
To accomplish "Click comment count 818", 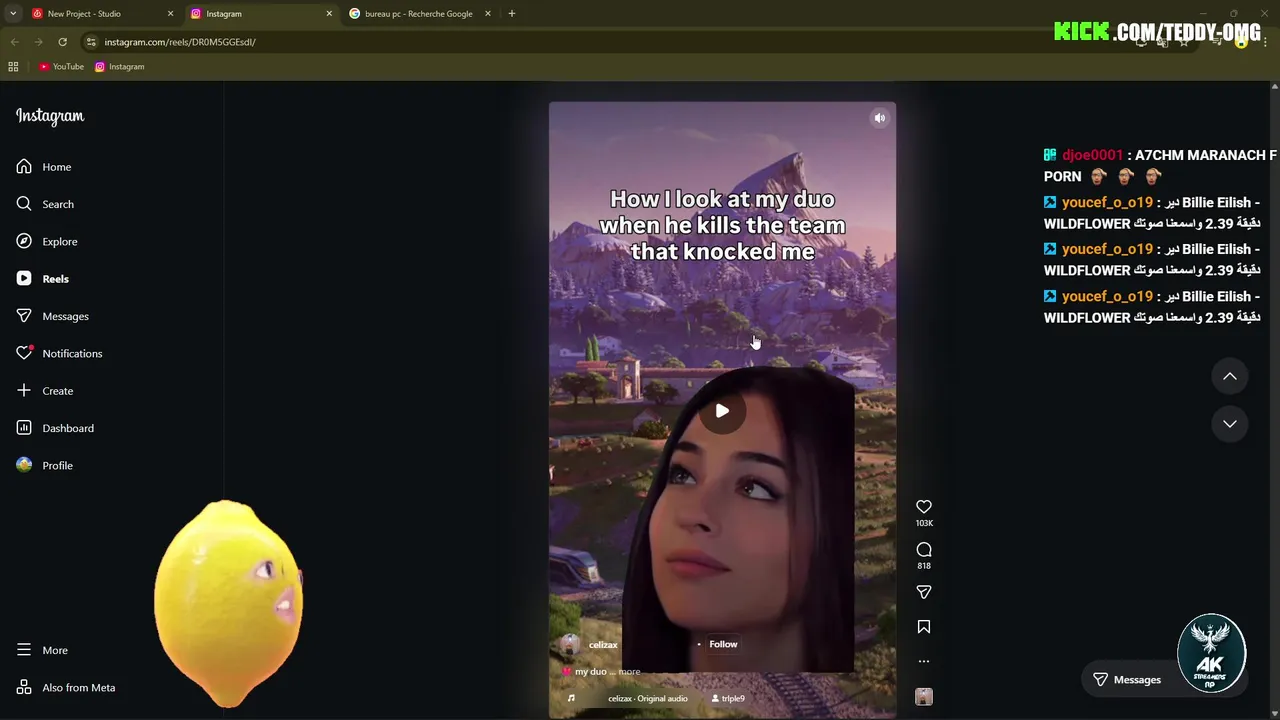I will tap(924, 566).
